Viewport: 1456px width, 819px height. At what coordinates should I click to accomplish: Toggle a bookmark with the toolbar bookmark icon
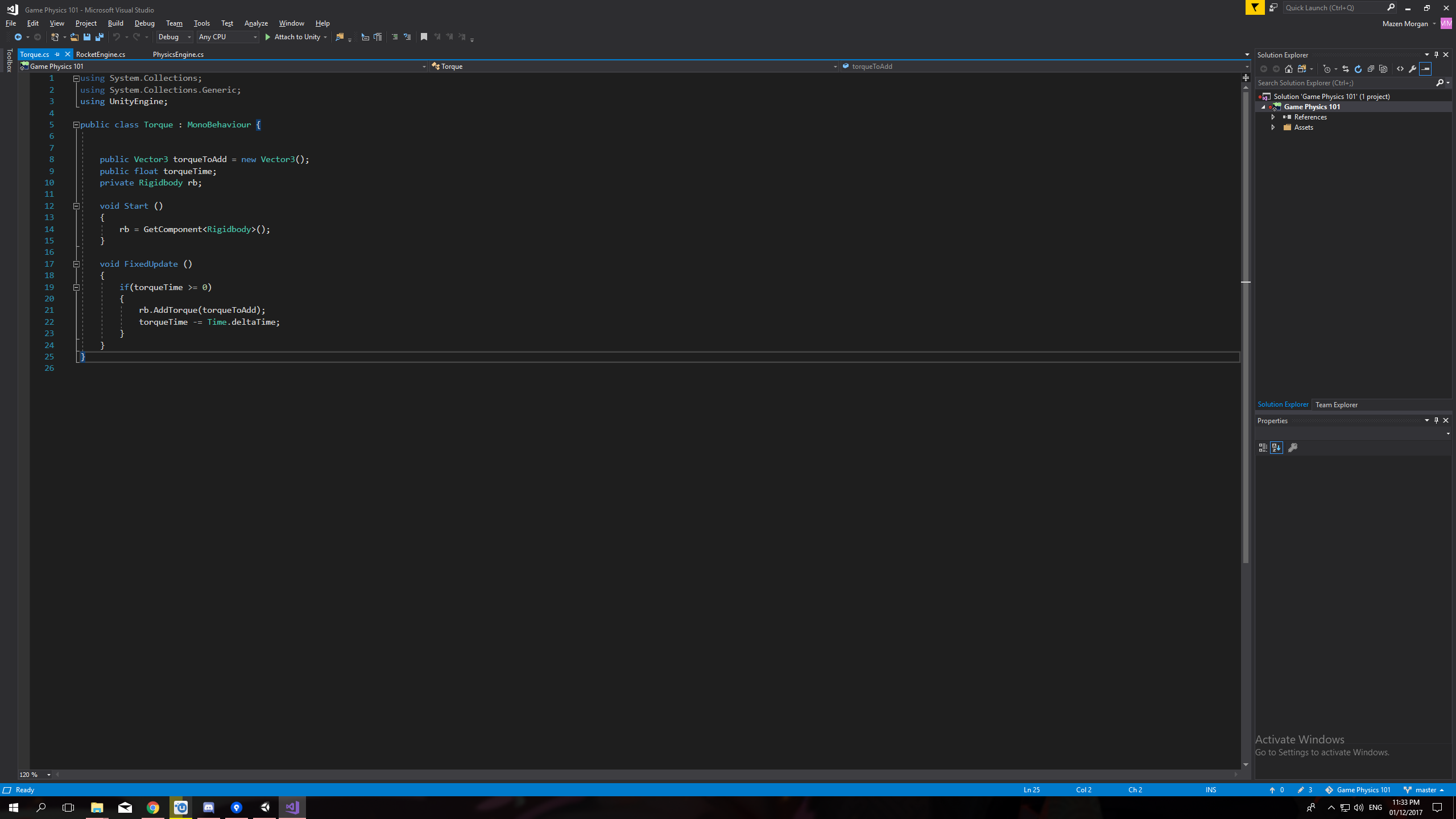coord(424,37)
